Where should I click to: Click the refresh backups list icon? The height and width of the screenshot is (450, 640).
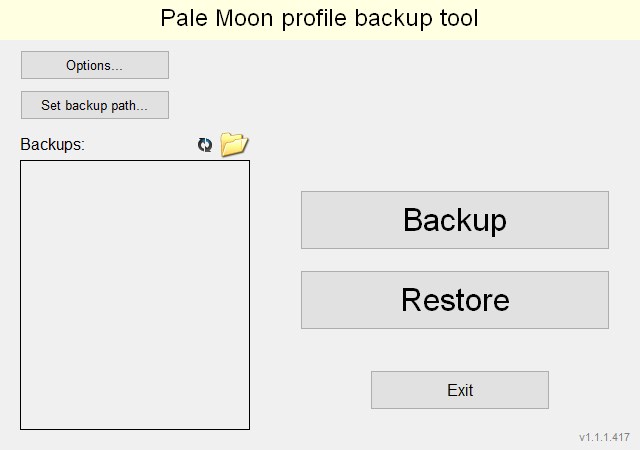pos(205,145)
